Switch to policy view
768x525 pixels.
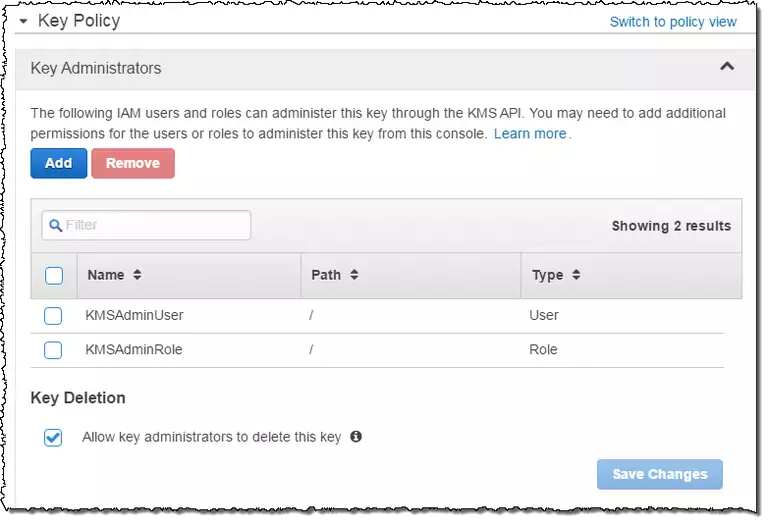(673, 22)
